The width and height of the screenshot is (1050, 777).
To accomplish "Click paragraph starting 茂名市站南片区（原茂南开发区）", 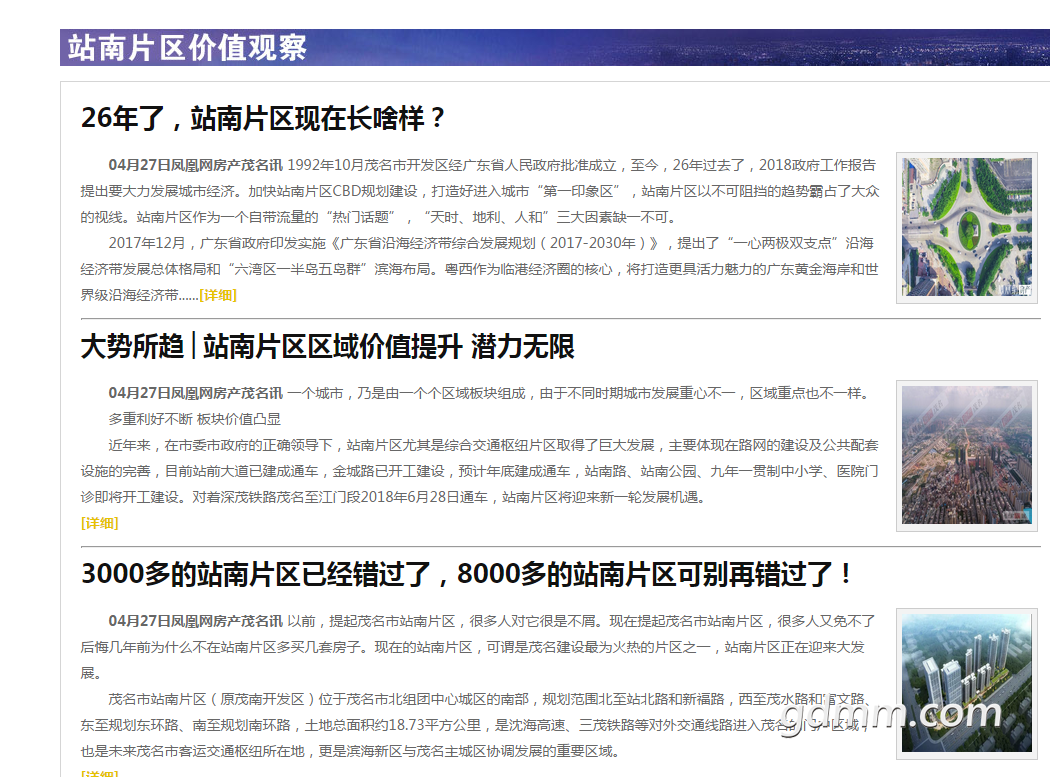I will click(x=474, y=725).
